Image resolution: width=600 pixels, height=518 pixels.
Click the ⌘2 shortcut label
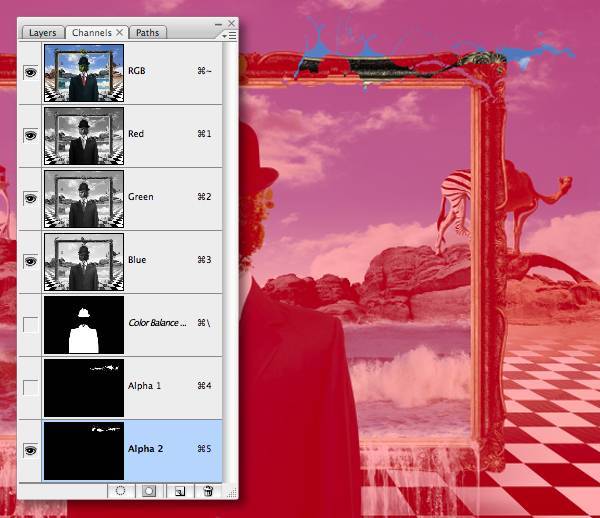pyautogui.click(x=204, y=197)
